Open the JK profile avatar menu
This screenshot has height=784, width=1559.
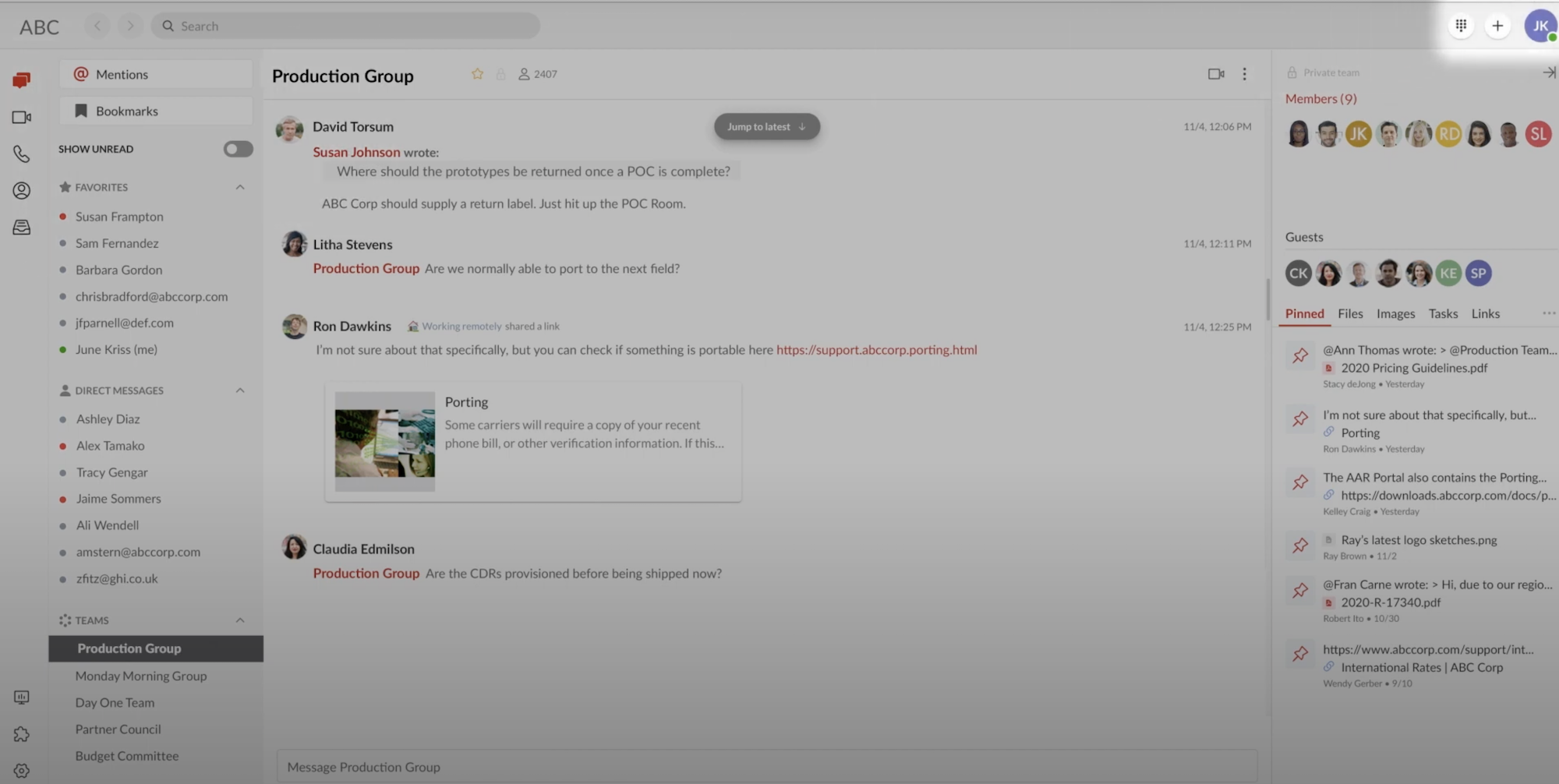click(x=1540, y=26)
